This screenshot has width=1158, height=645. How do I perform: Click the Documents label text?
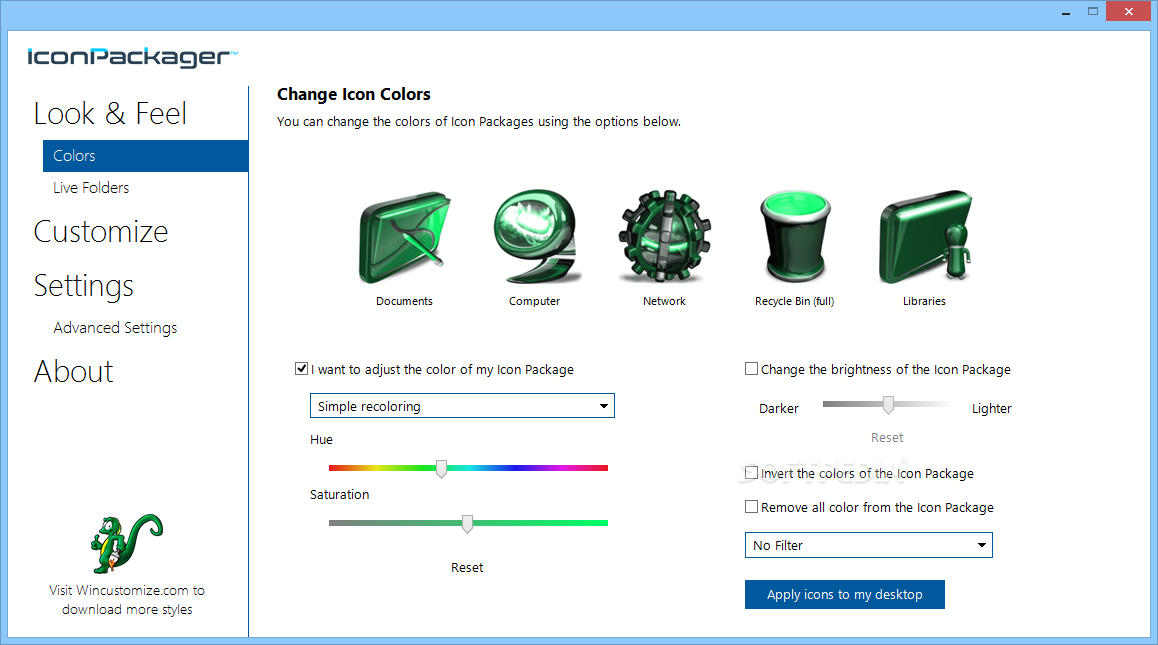(404, 301)
